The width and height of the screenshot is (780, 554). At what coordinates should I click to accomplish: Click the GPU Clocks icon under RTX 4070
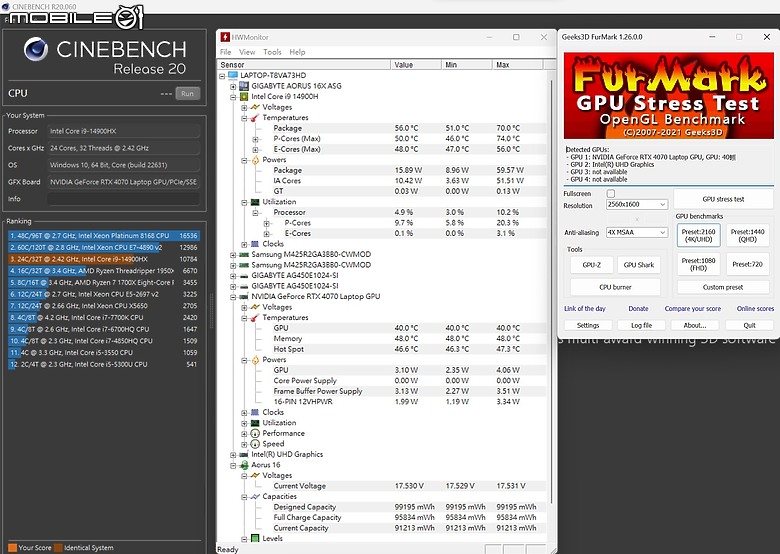pos(255,412)
